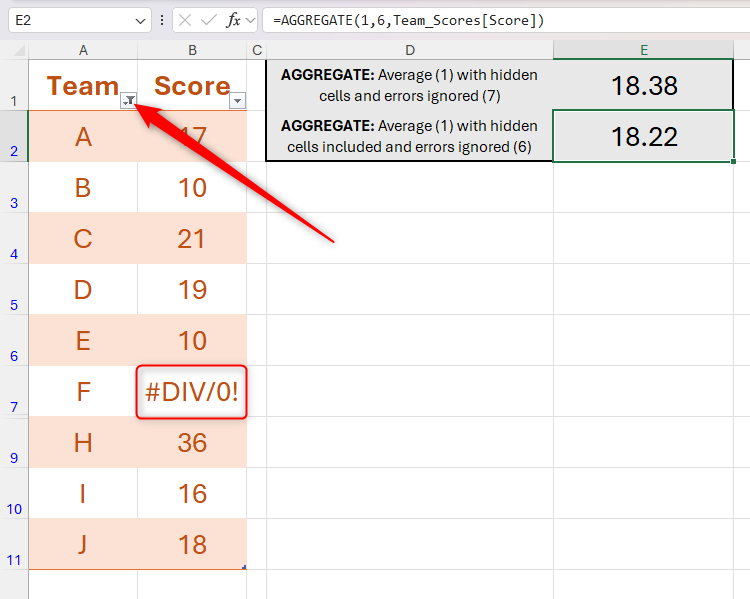Select the #DIV/0! error cell
750x599 pixels.
(192, 392)
